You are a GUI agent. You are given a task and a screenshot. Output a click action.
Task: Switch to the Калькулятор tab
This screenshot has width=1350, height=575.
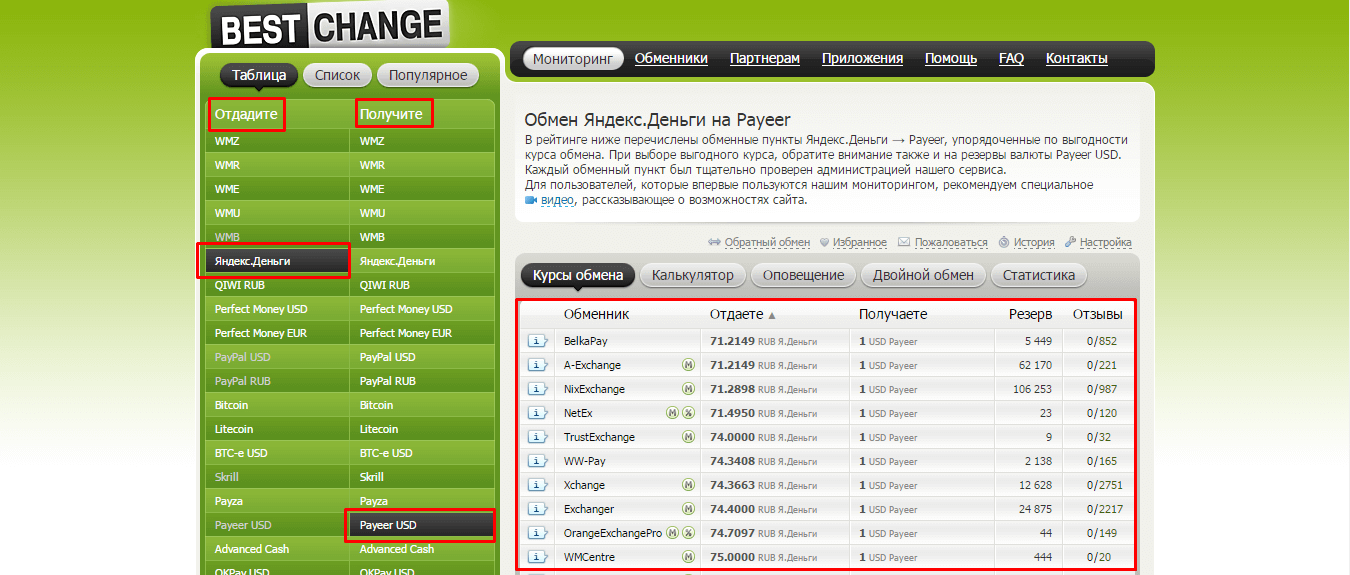(692, 275)
